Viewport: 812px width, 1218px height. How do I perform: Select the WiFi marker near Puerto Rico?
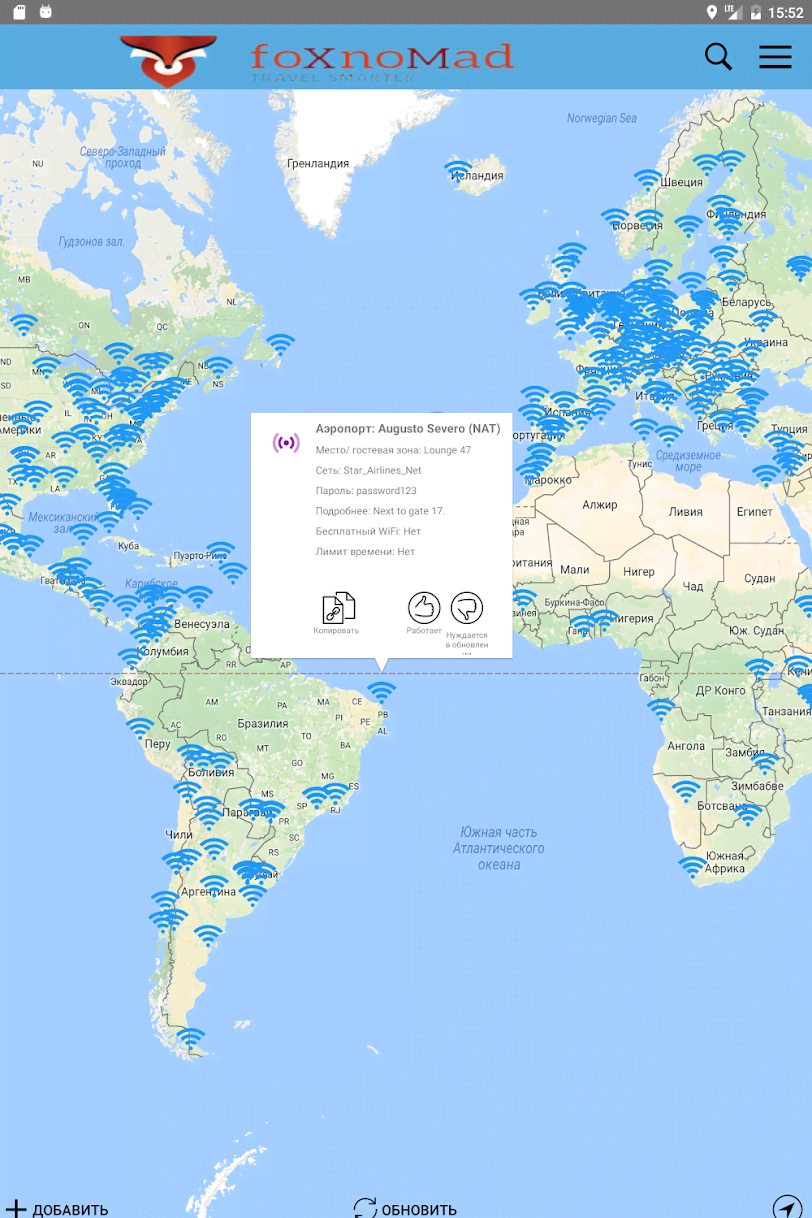220,551
